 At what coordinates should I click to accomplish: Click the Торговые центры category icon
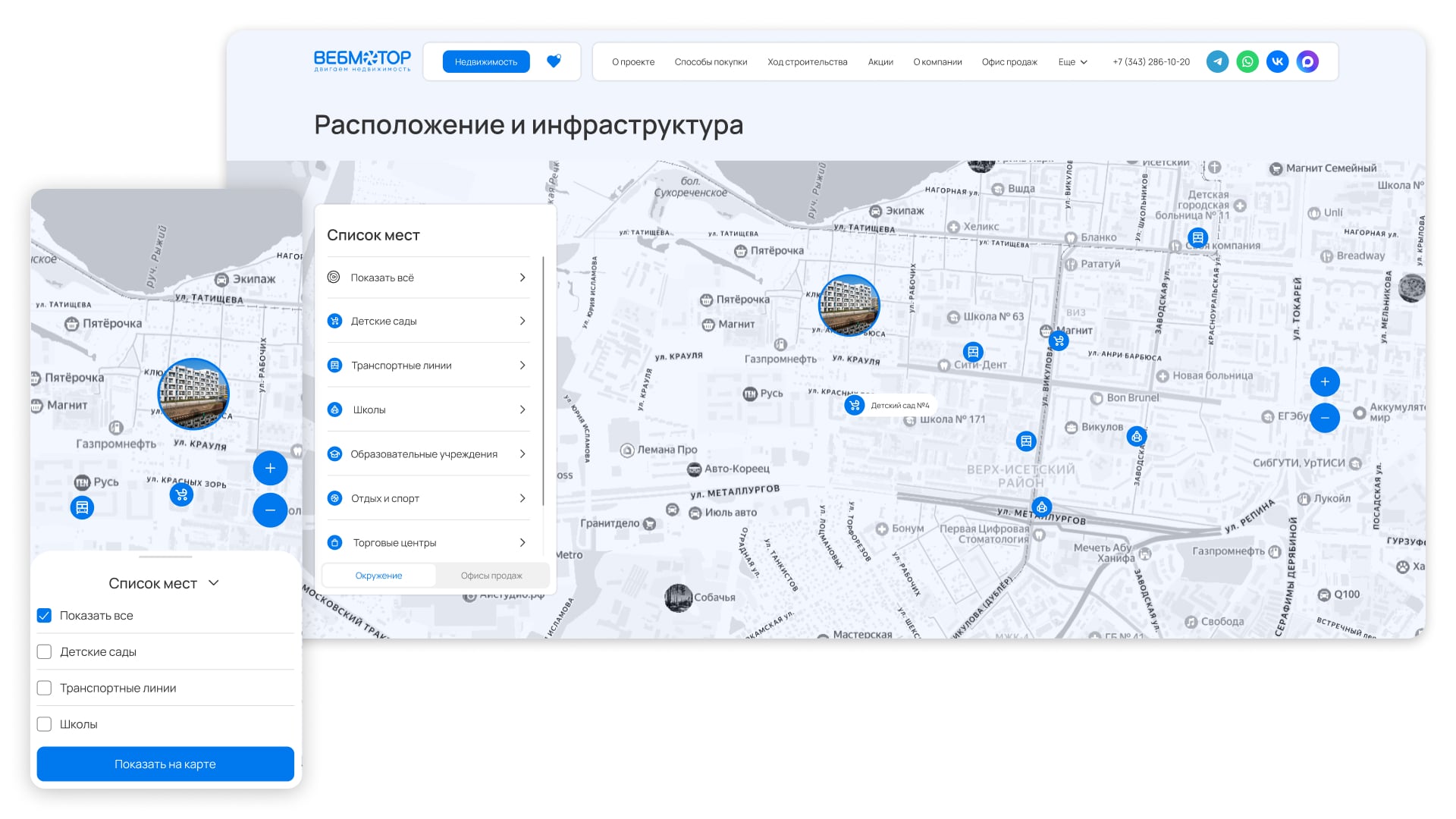(334, 543)
